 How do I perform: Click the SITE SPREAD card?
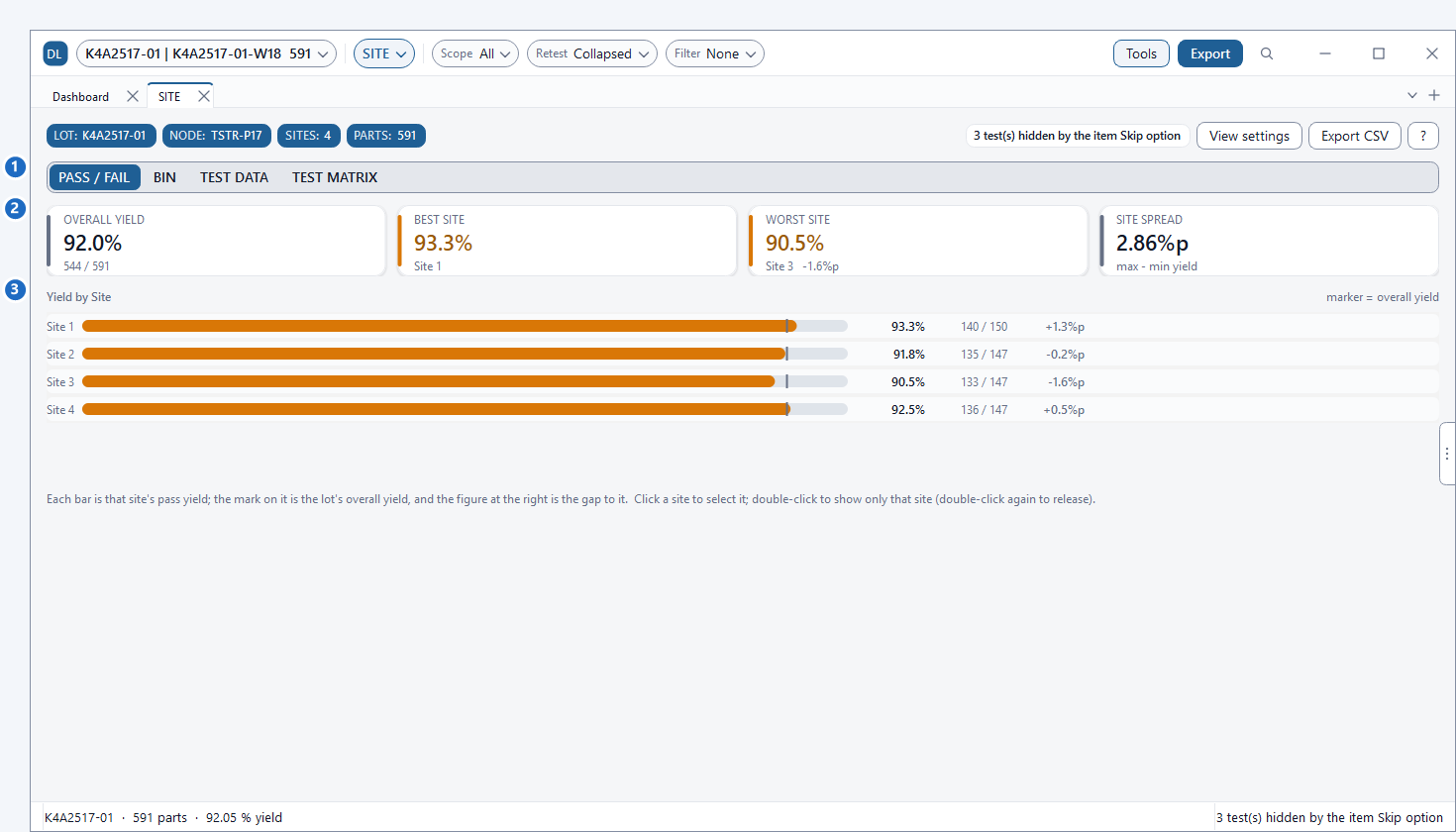[x=1269, y=241]
